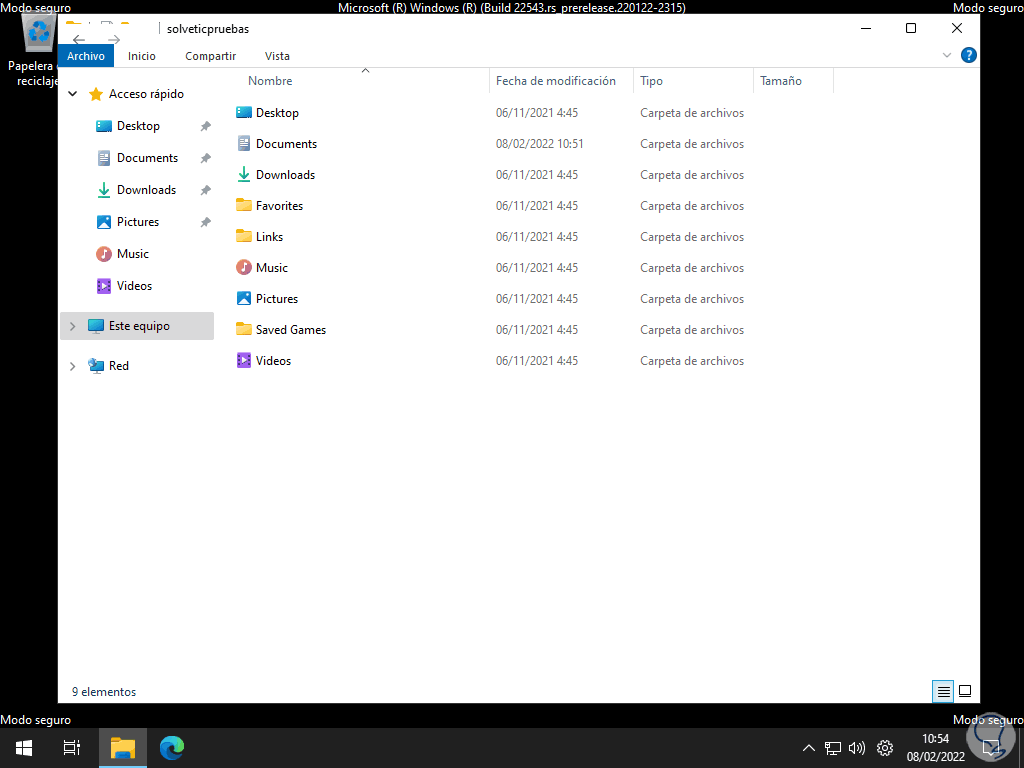The height and width of the screenshot is (768, 1024).
Task: Expand the ribbon with the chevron
Action: 946,56
